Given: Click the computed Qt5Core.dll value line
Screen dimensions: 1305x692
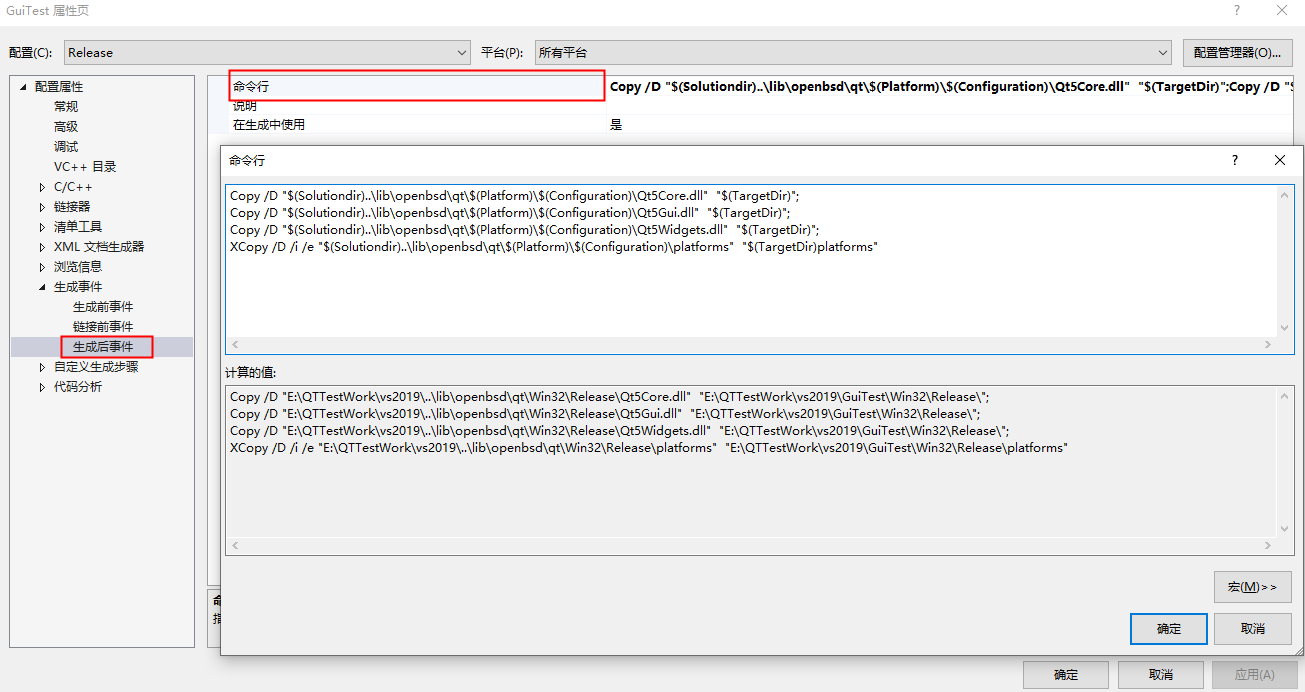Looking at the screenshot, I should coord(609,397).
